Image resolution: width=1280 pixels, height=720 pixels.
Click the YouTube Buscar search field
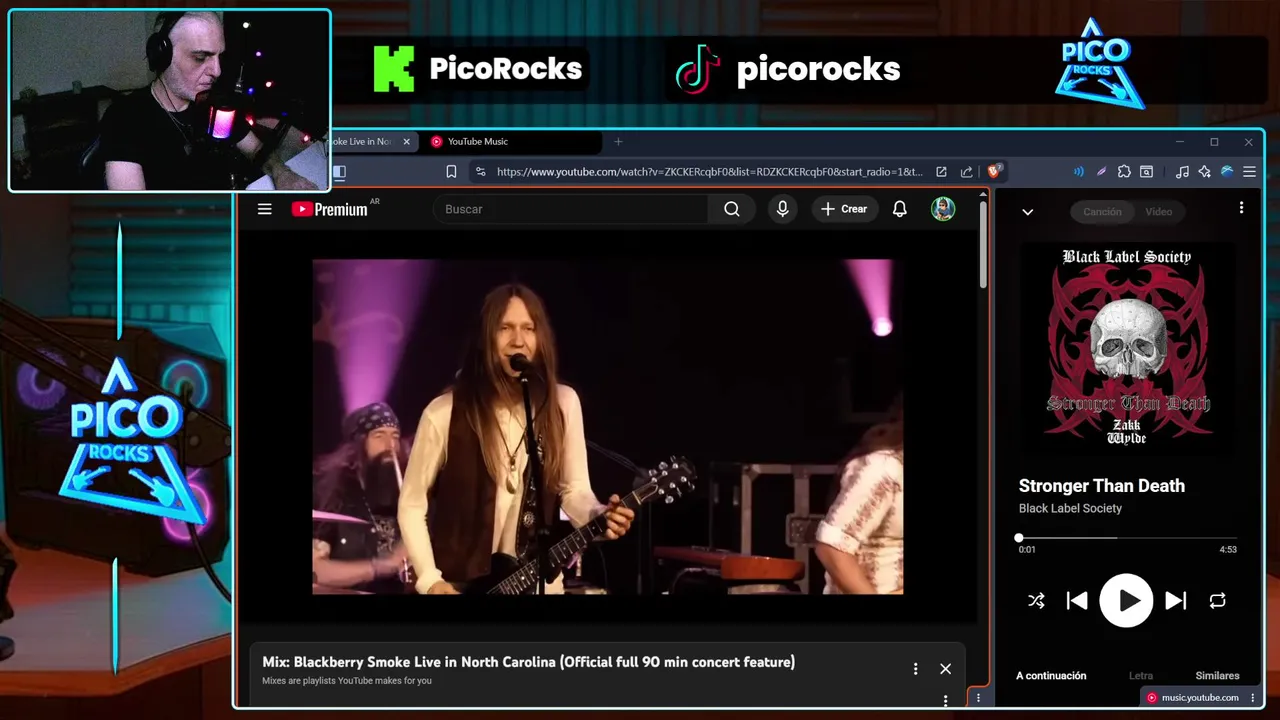point(571,209)
